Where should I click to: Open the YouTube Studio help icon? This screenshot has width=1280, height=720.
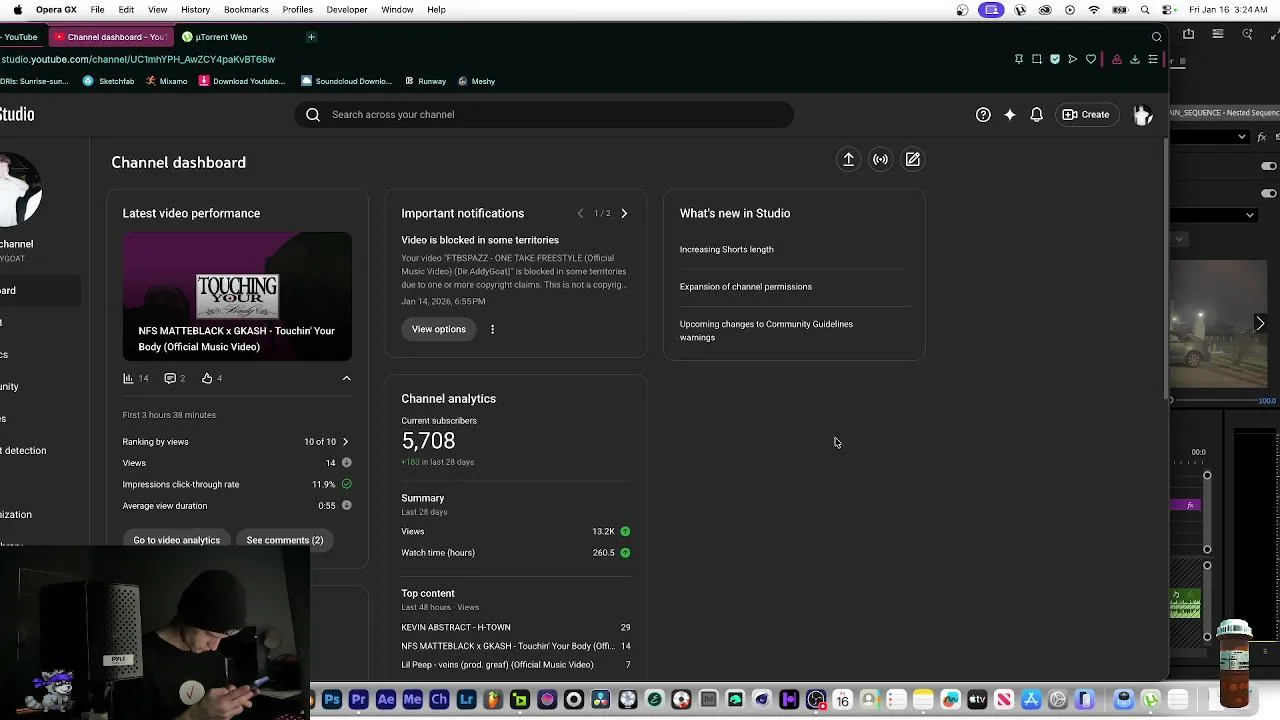click(x=983, y=115)
